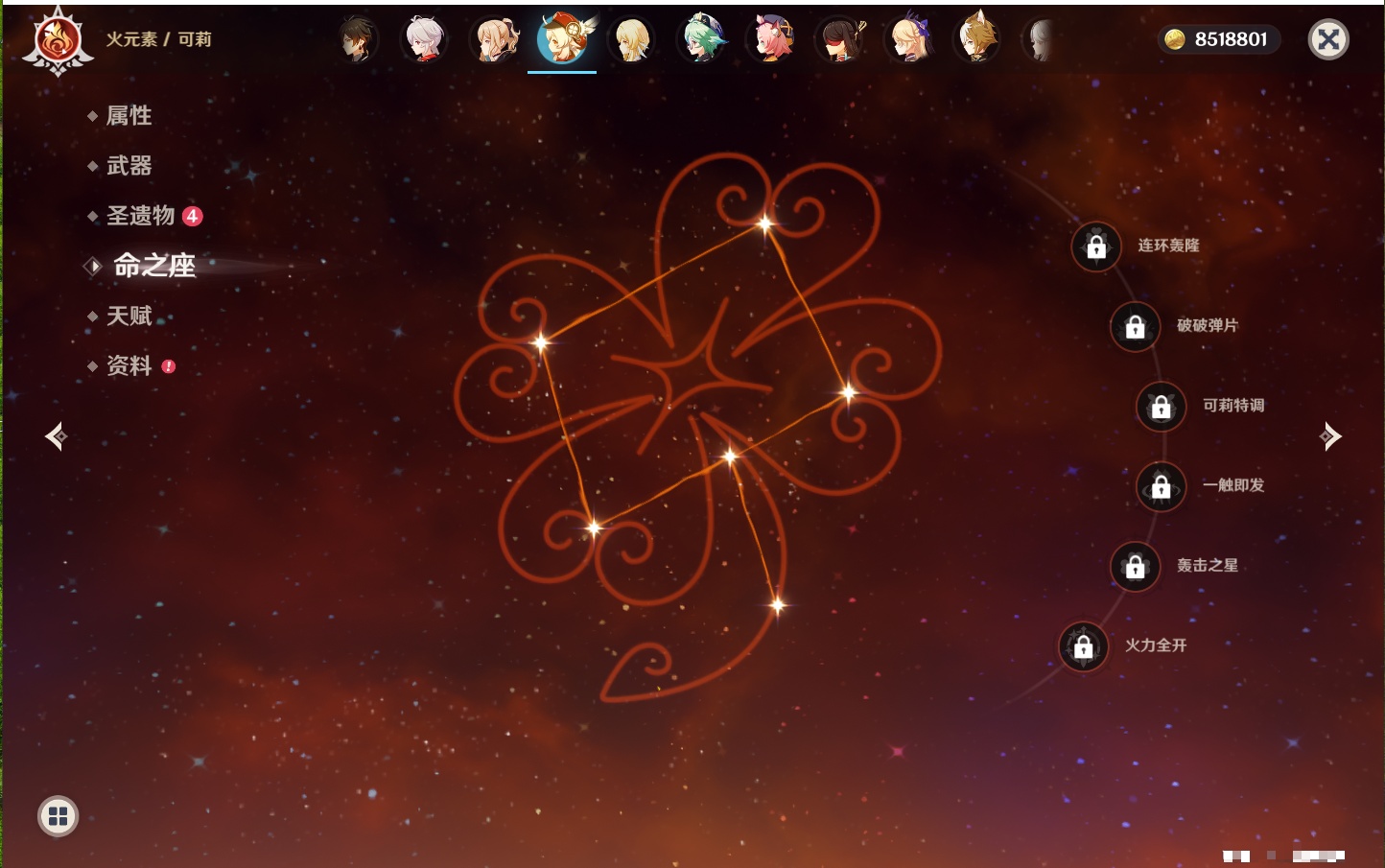Screen dimensions: 1385x868
Task: Open the 天赋 talents menu
Action: click(x=129, y=316)
